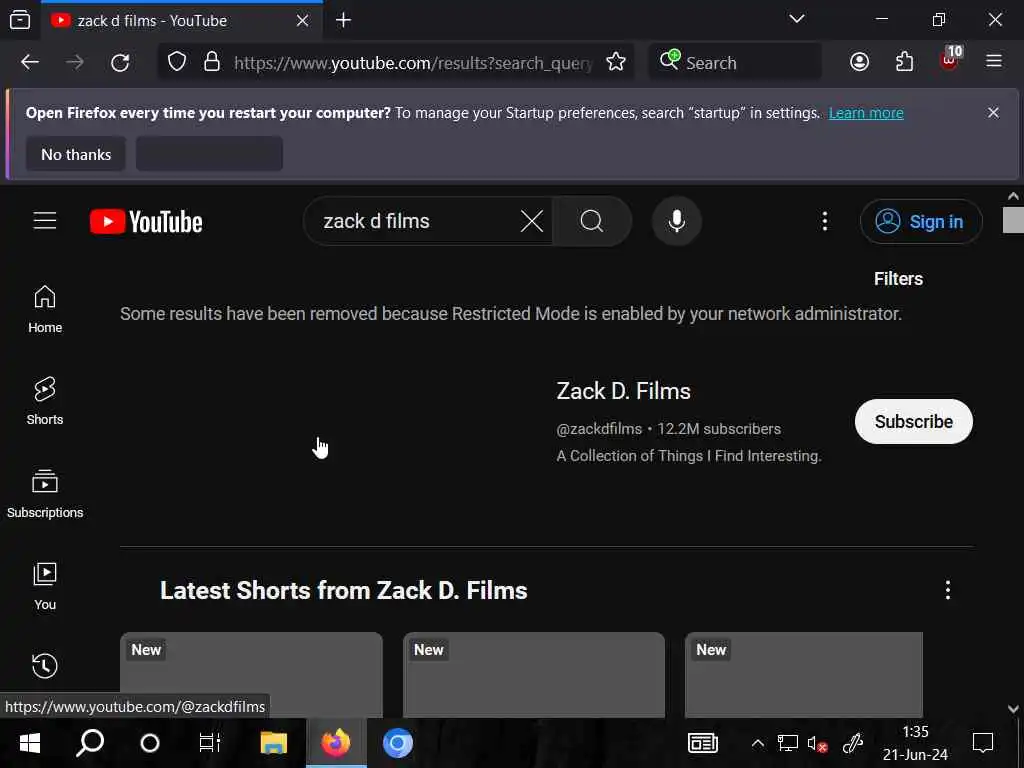Open Firefox tracking protection shield
The width and height of the screenshot is (1024, 768).
tap(177, 62)
